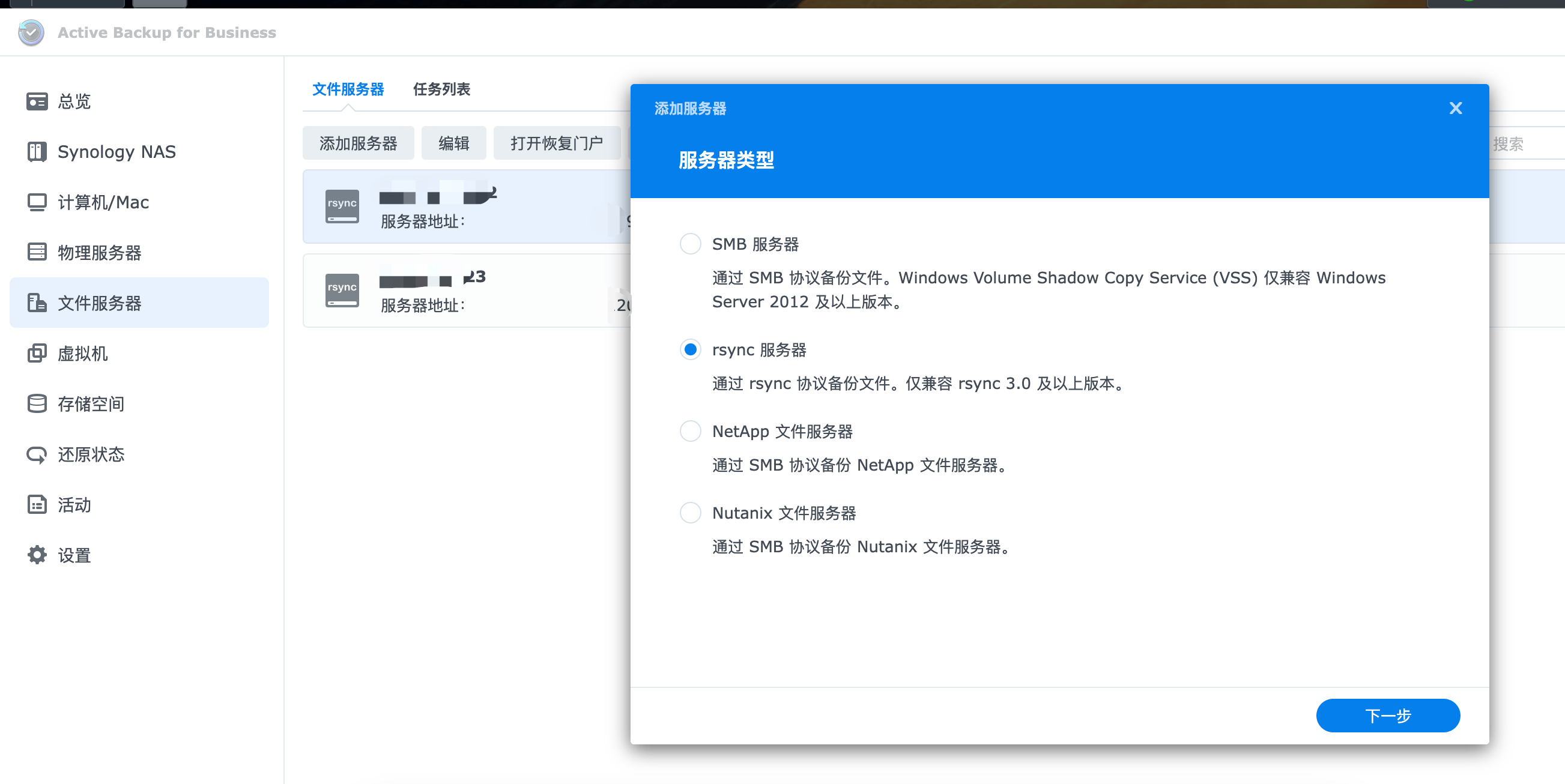Go to Synology NAS sidebar entry
The height and width of the screenshot is (784, 1565).
(139, 152)
